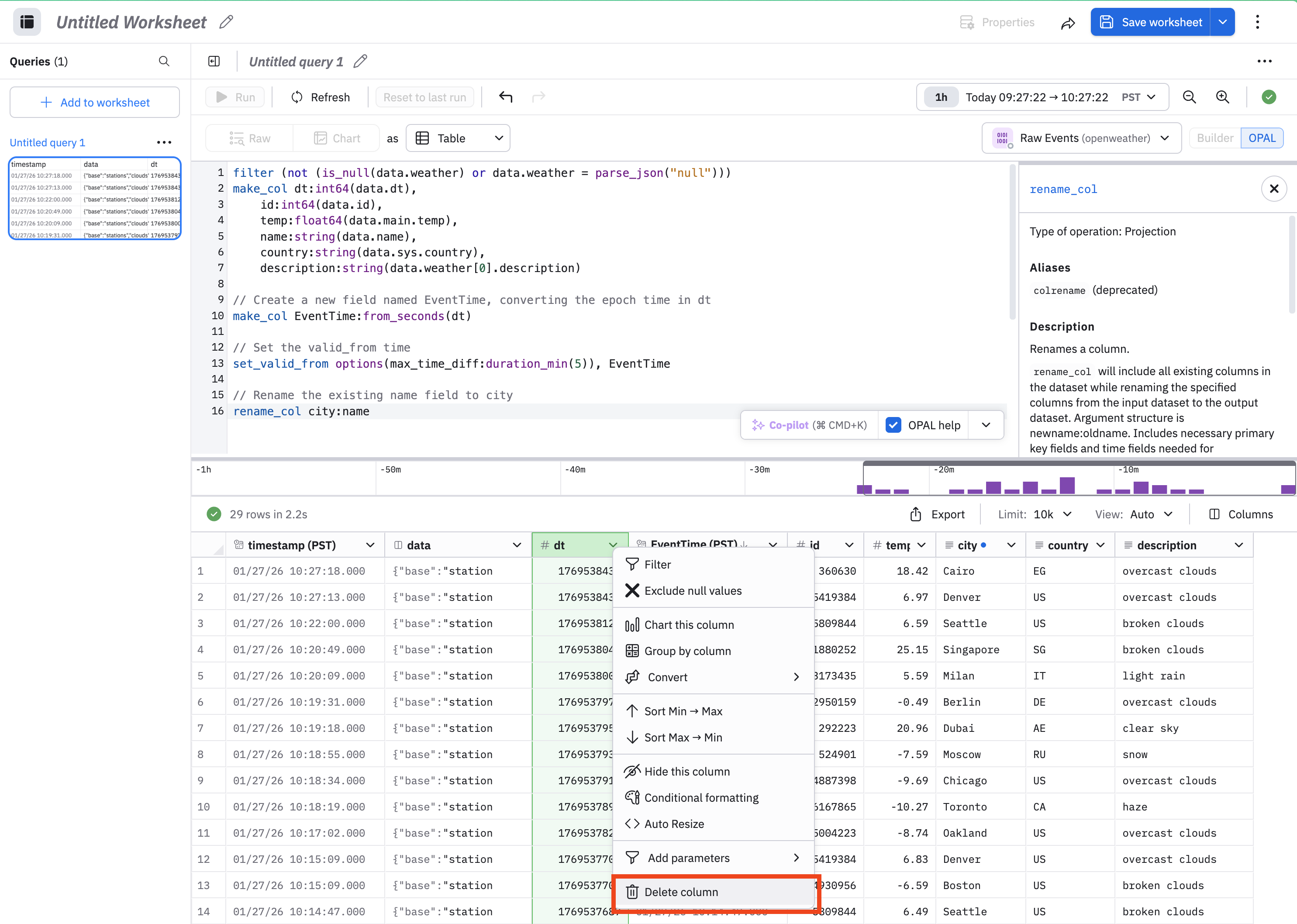Open worksheet vertical three-dot menu
This screenshot has height=924, width=1297.
point(1257,22)
